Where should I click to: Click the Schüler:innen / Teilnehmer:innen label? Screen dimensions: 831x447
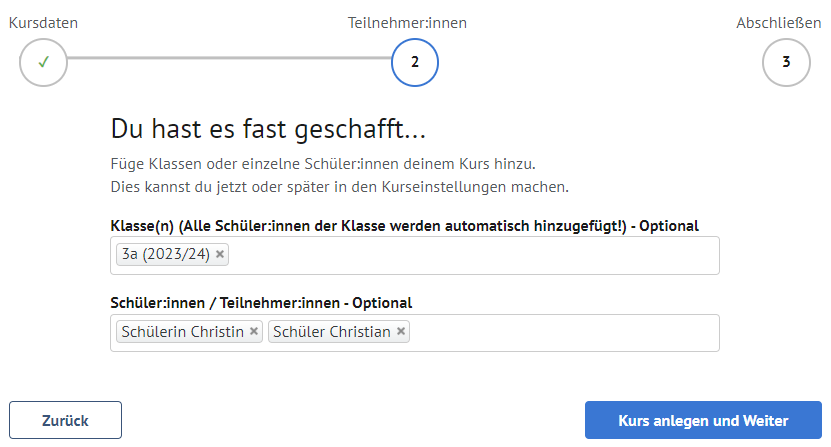(x=260, y=302)
